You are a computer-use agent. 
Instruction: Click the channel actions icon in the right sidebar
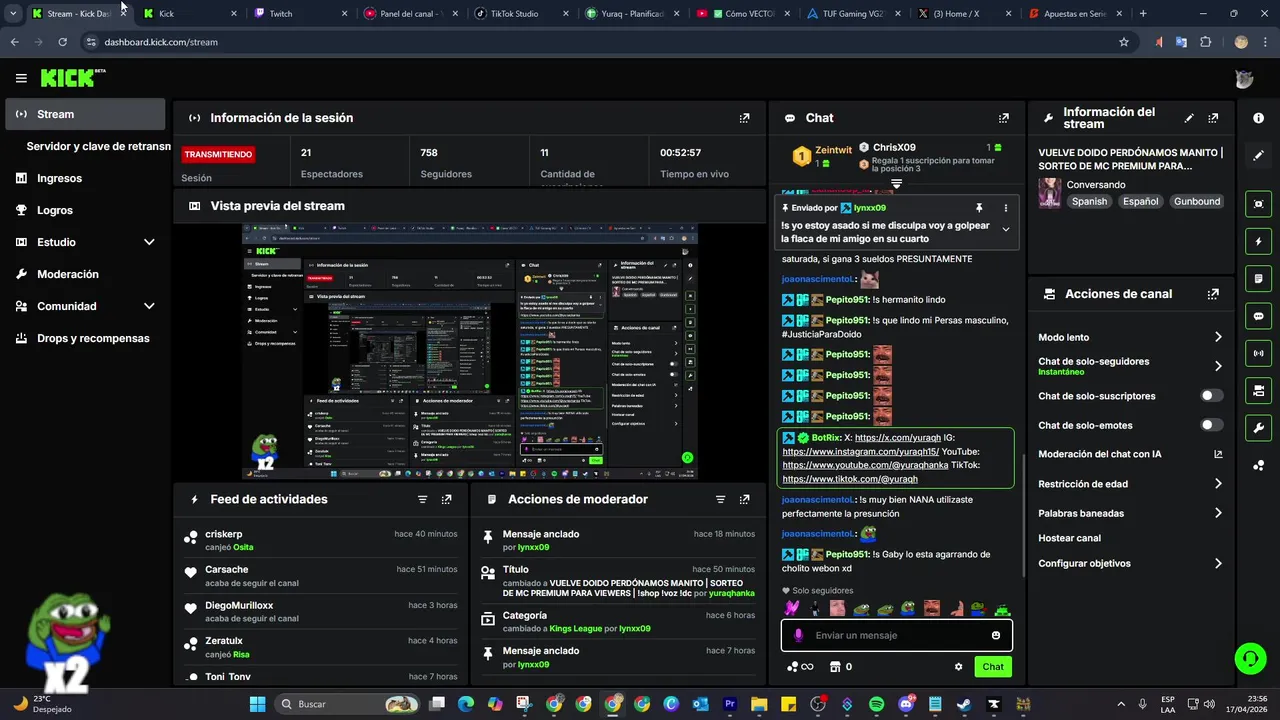click(x=1258, y=390)
